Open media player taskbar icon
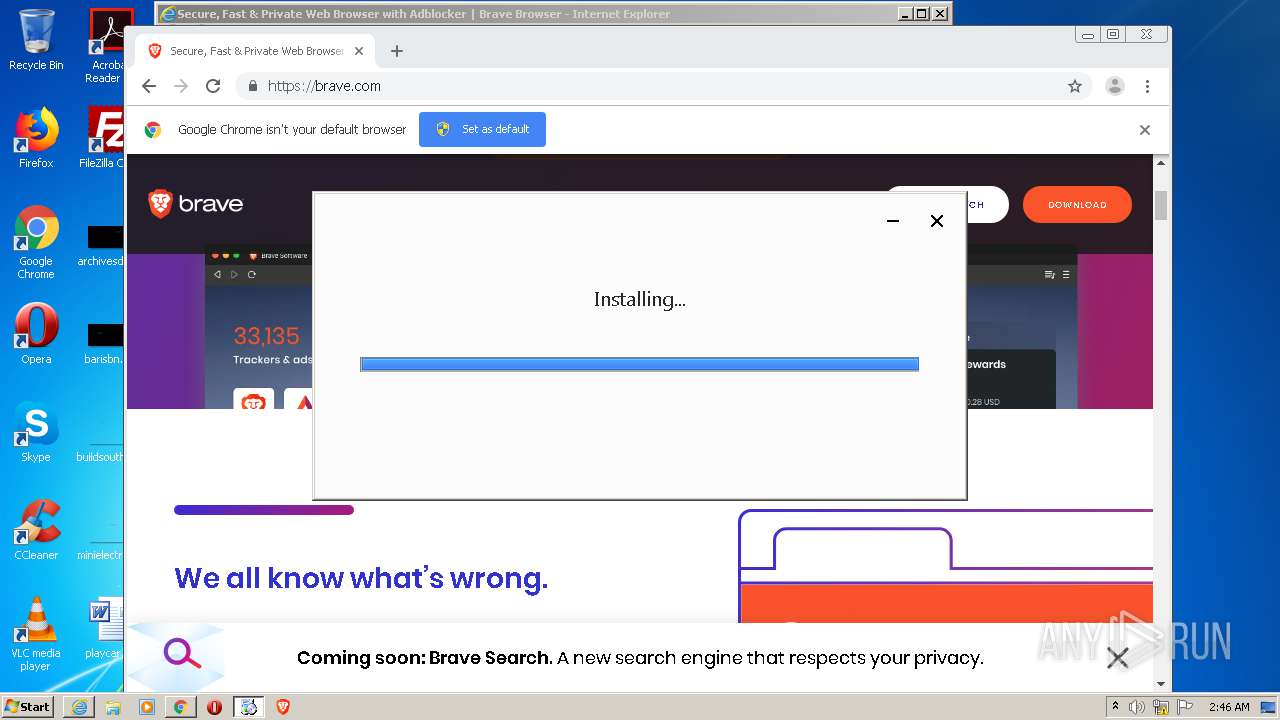Image resolution: width=1280 pixels, height=720 pixels. coord(147,707)
